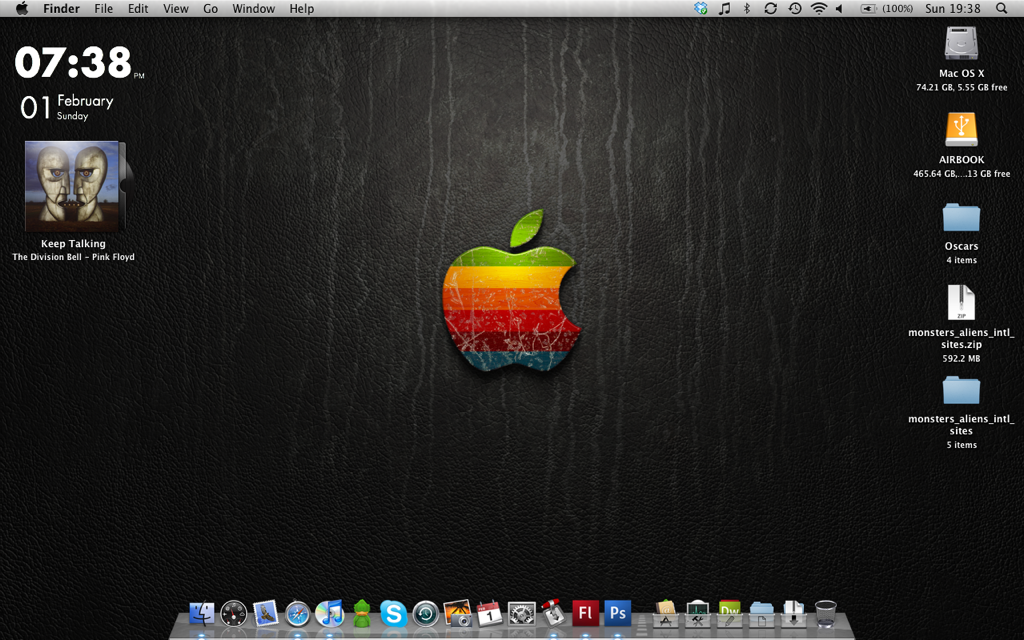Launch Transmit truck icon in Dock
The width and height of the screenshot is (1024, 640).
tap(554, 613)
